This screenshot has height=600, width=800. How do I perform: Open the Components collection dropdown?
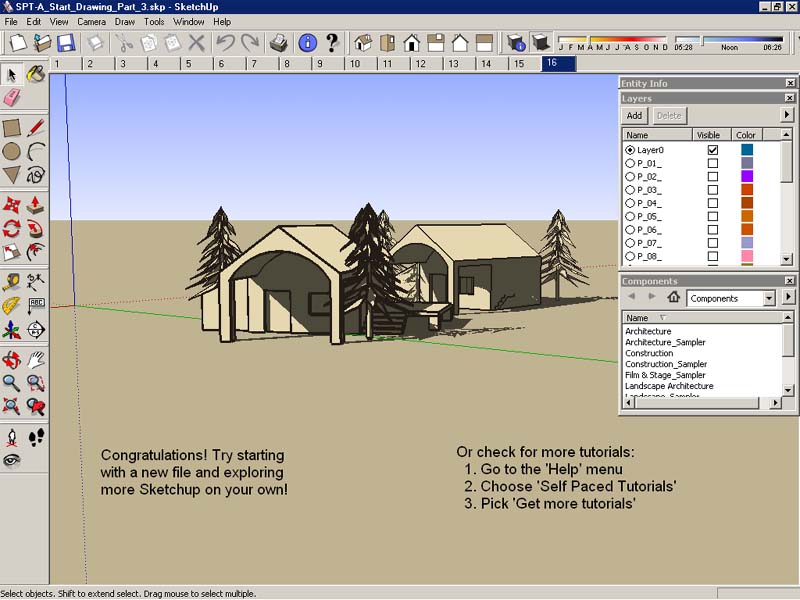769,298
